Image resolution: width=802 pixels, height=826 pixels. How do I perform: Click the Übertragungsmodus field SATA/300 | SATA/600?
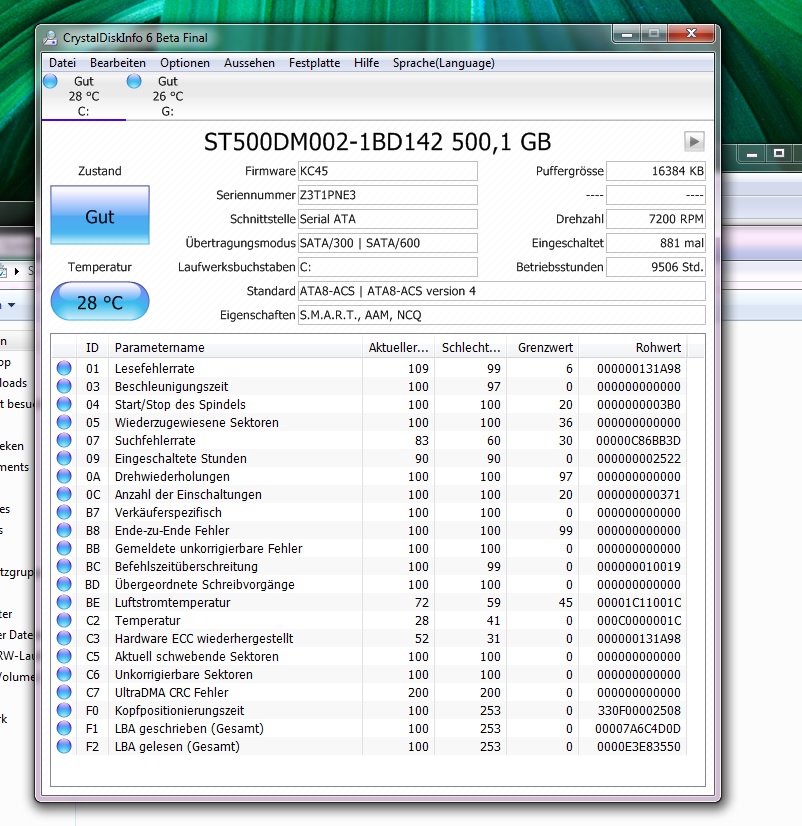tap(388, 243)
